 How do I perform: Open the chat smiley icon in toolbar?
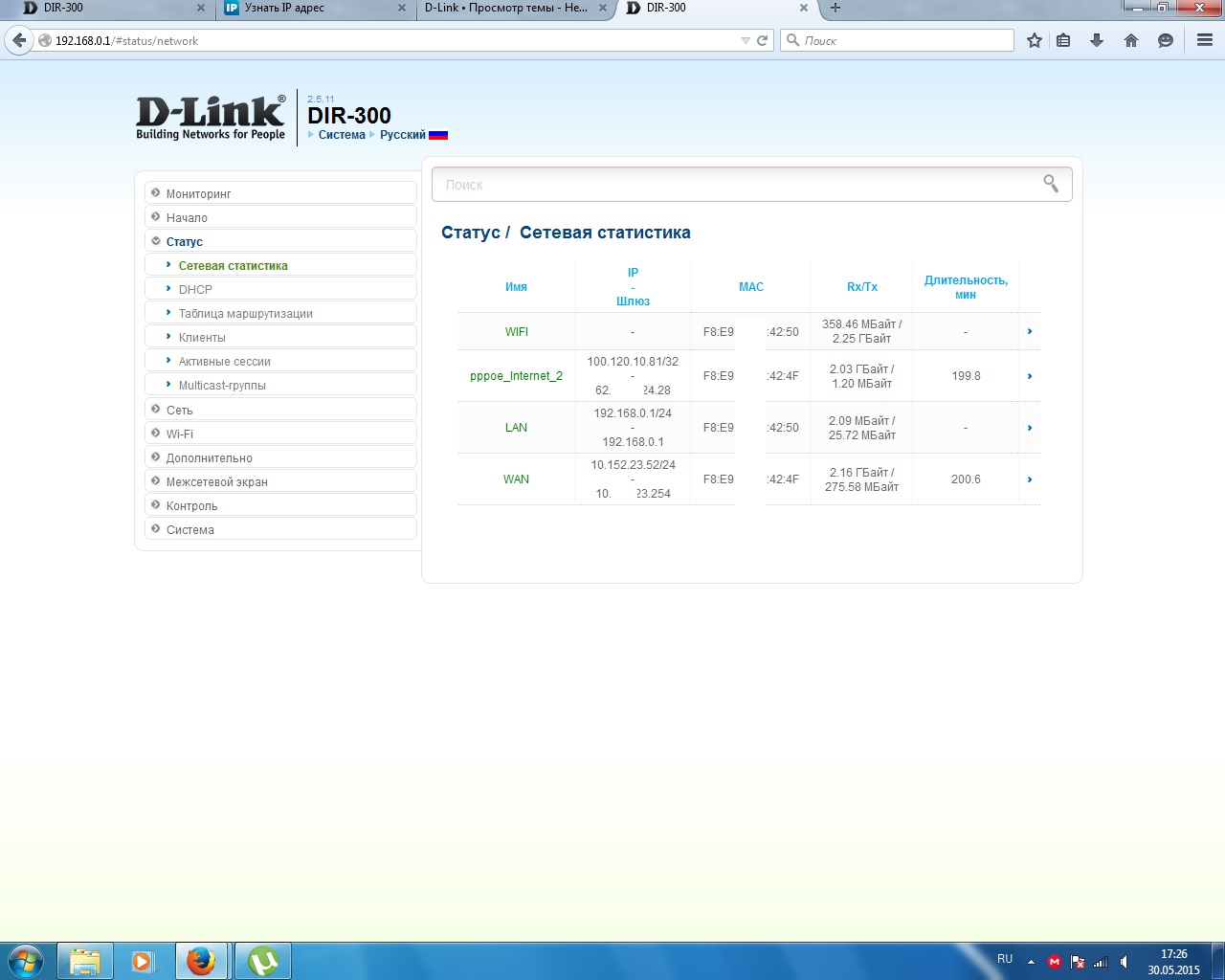1166,40
